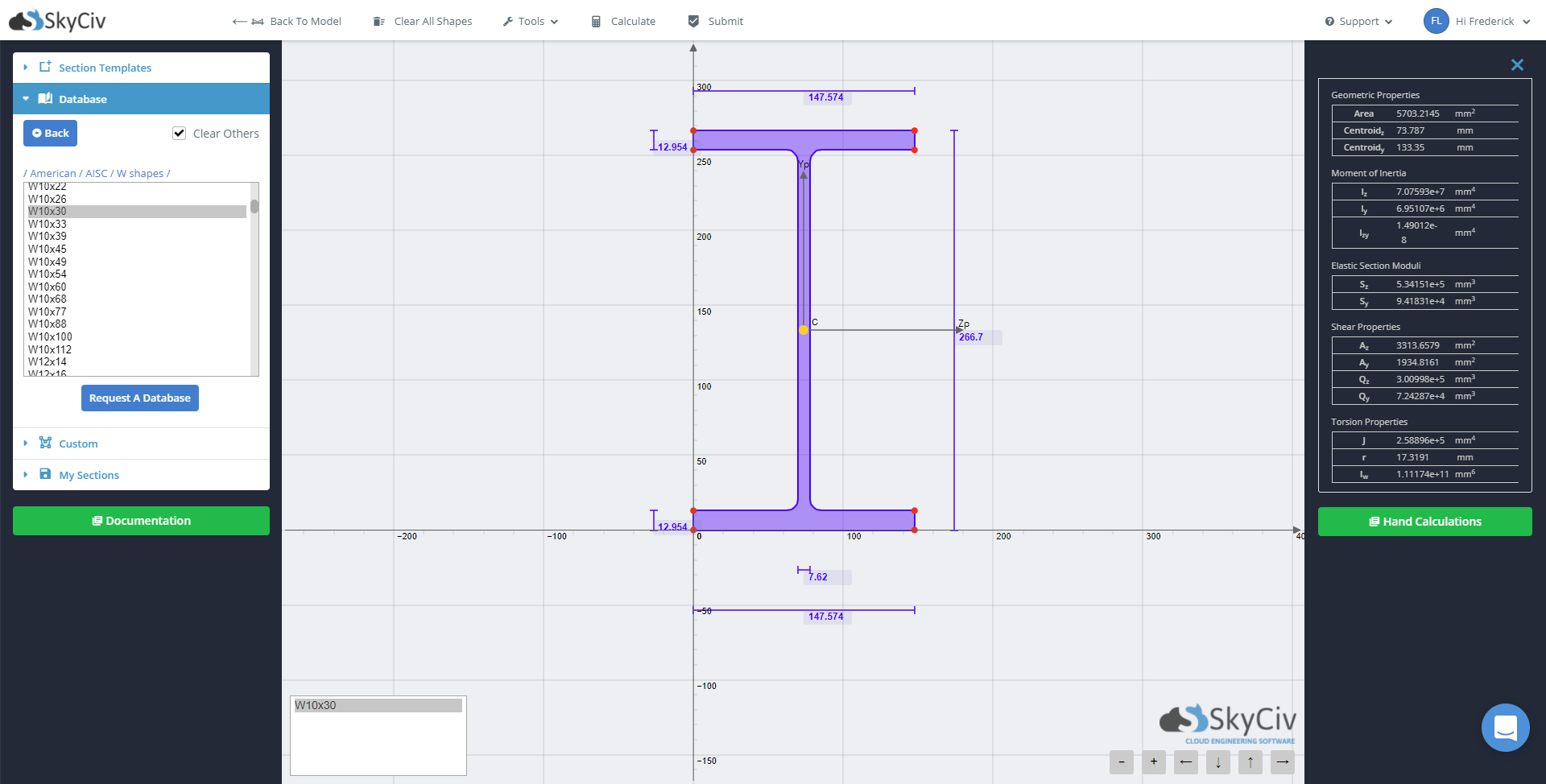Open the Tools wrench icon

(508, 21)
